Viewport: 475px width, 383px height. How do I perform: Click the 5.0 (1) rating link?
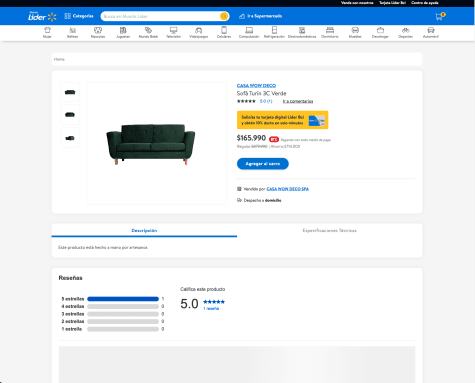(x=266, y=101)
